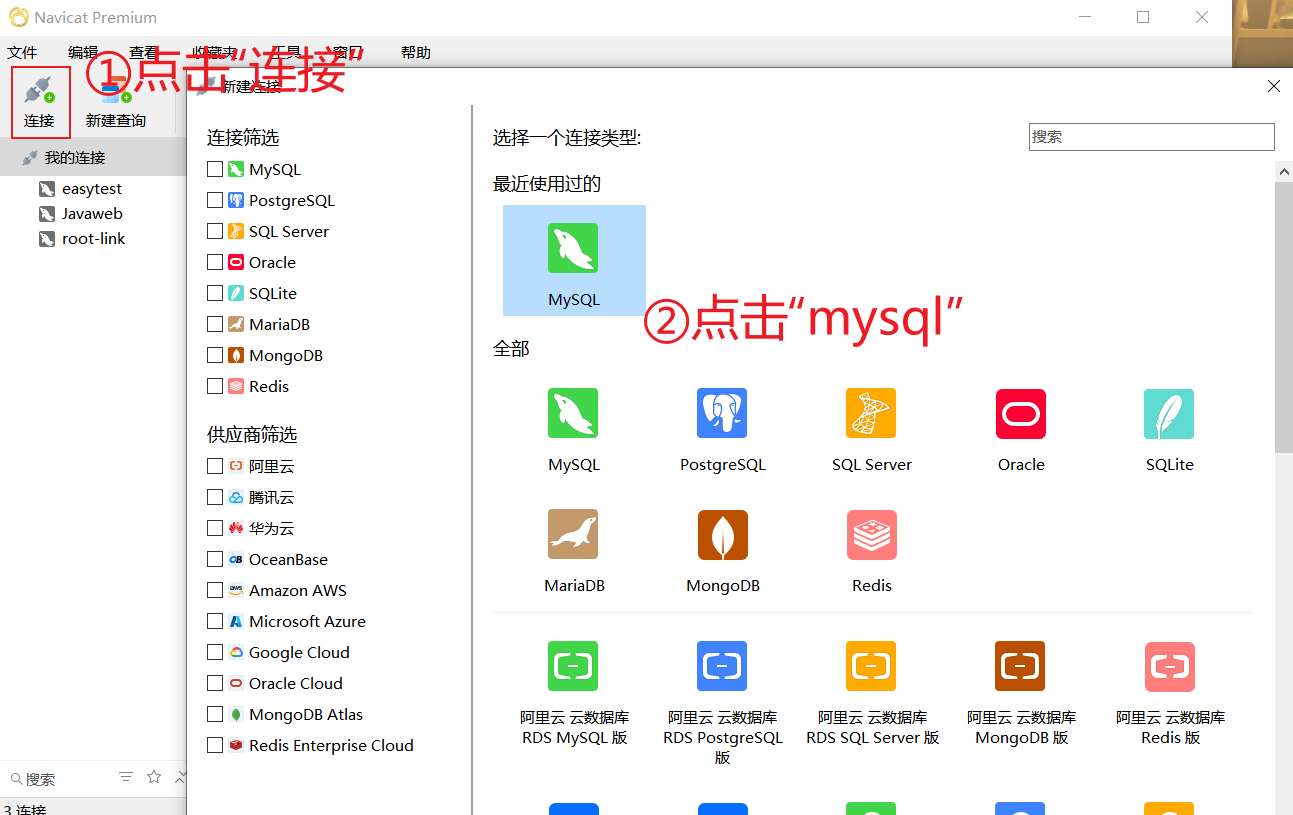Toggle the OceanBase vendor checkbox
Viewport: 1293px width, 815px height.
coord(215,559)
